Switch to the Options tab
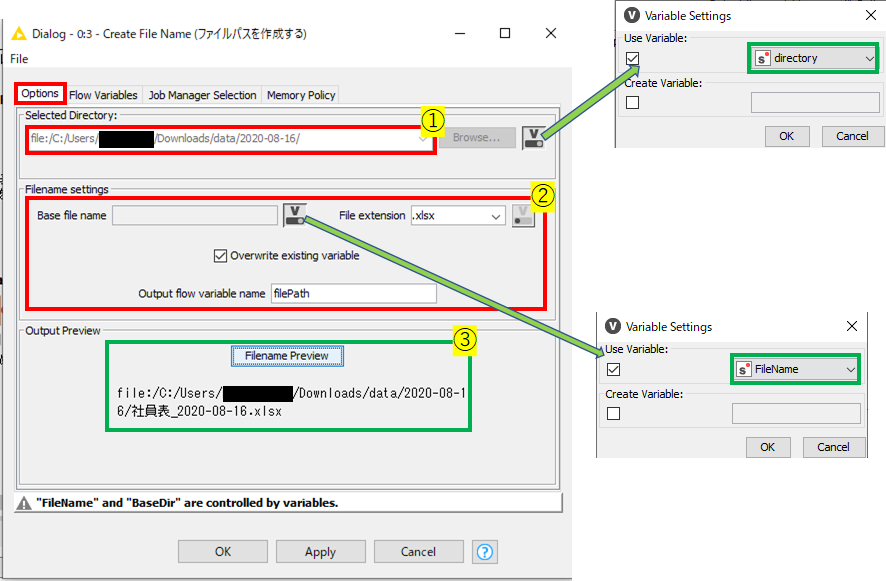 point(40,93)
